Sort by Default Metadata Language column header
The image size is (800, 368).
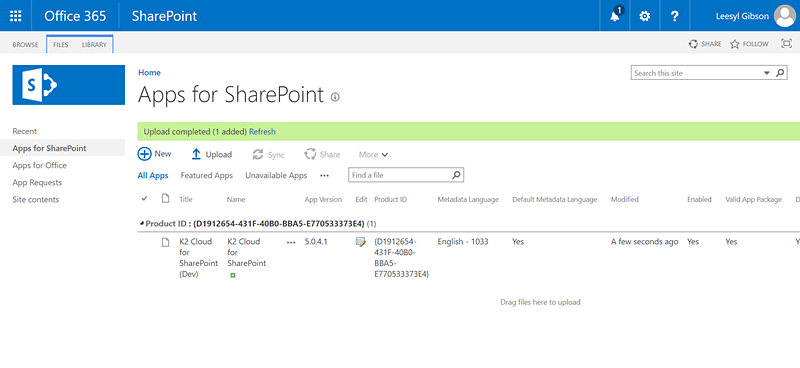[555, 200]
